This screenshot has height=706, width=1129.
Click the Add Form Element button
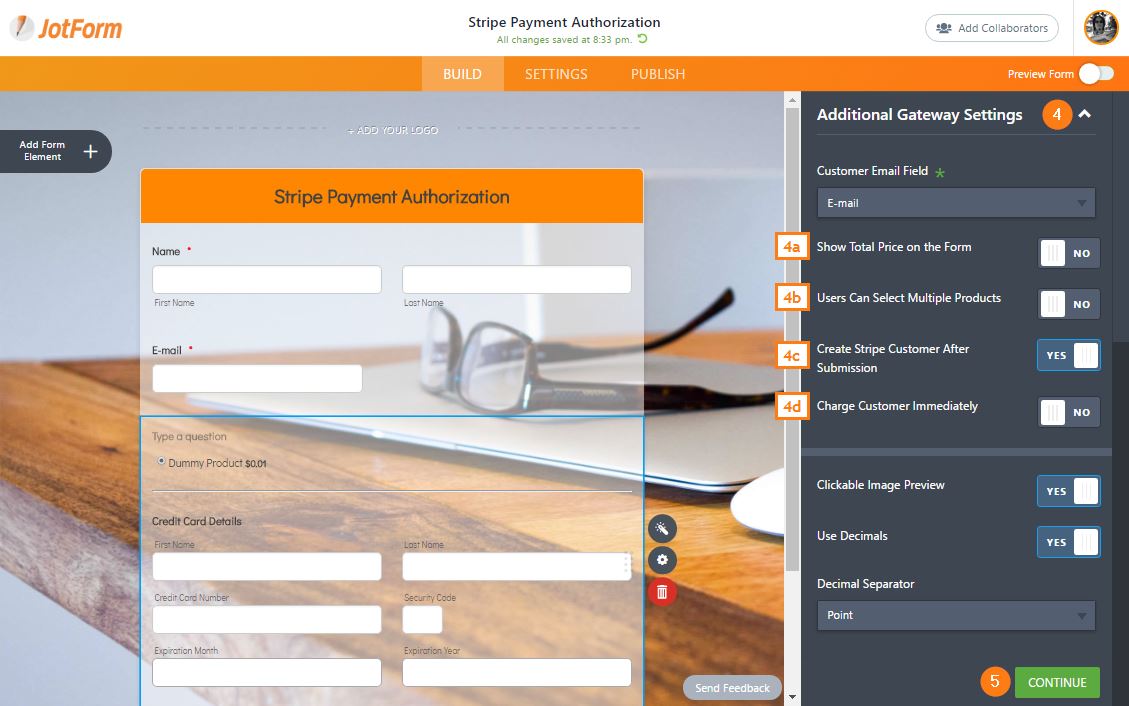click(56, 151)
